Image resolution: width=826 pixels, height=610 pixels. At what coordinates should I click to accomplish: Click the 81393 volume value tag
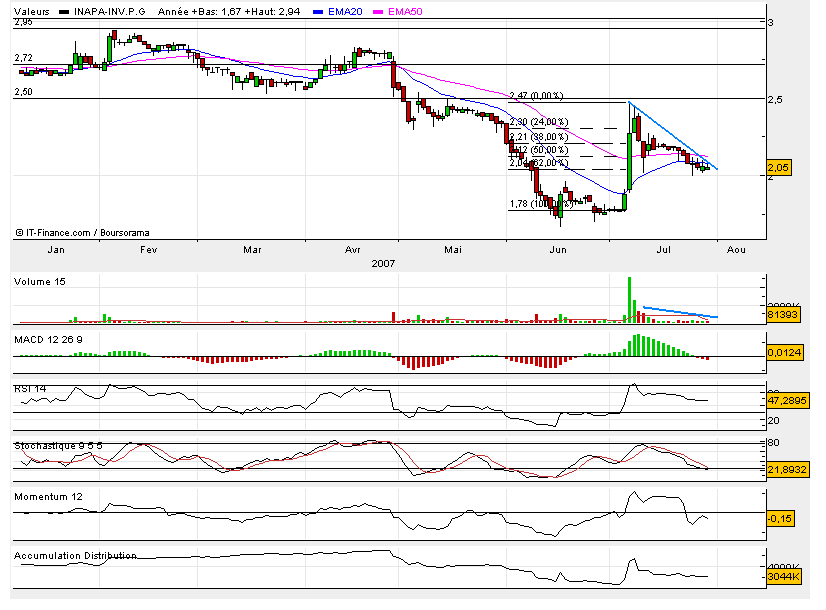784,314
